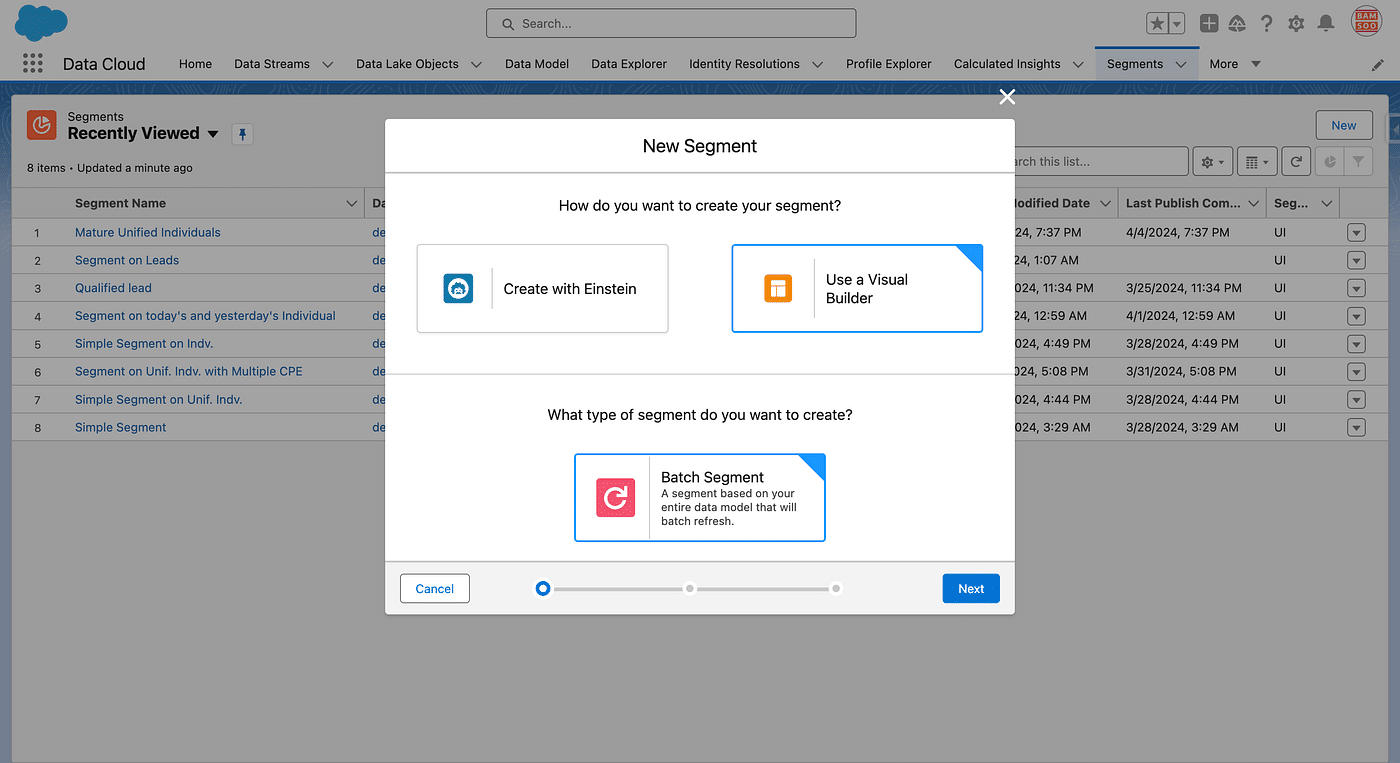The width and height of the screenshot is (1400, 763).
Task: Click the pin list view icon
Action: [242, 134]
